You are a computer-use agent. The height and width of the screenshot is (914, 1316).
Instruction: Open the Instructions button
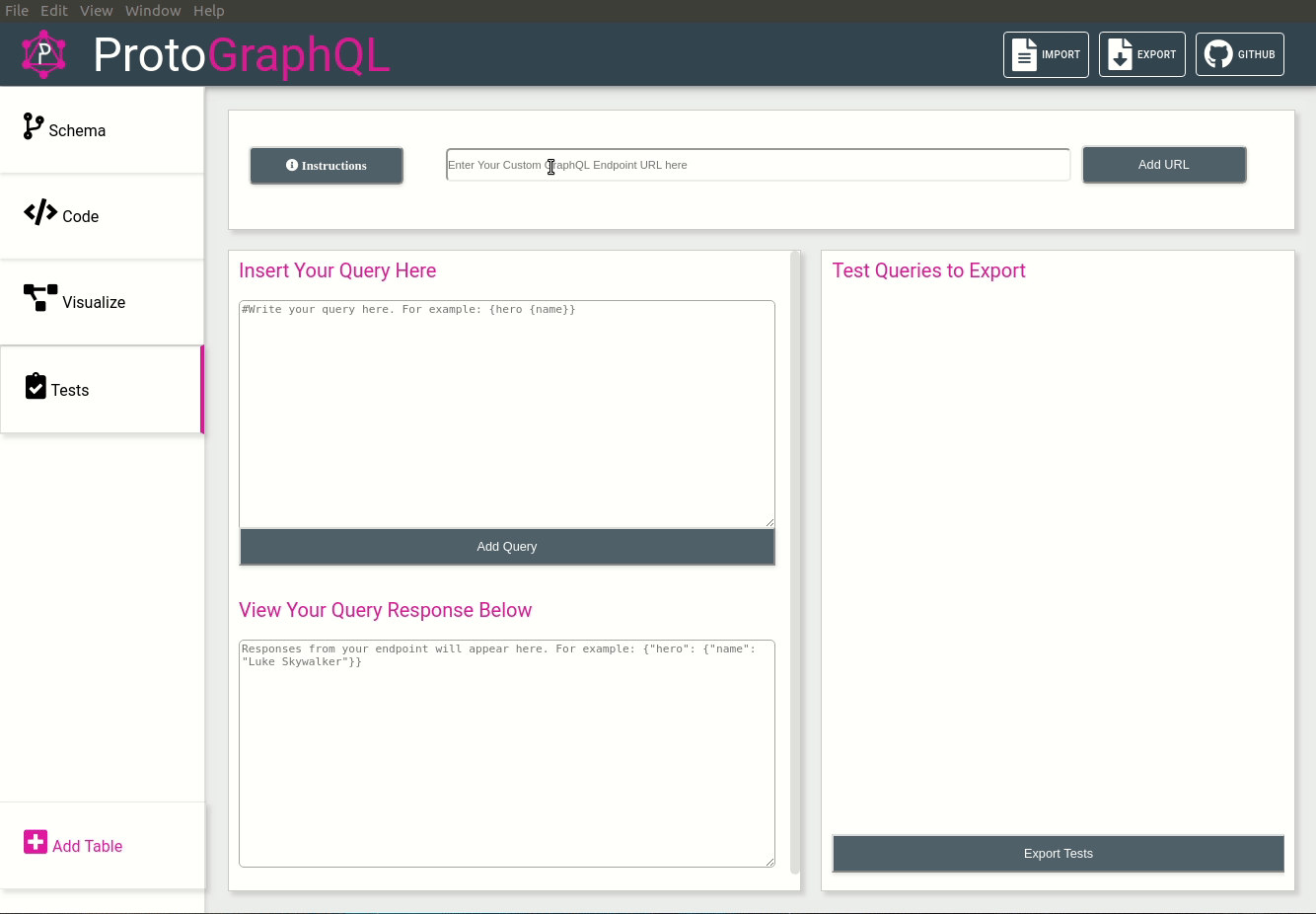327,166
